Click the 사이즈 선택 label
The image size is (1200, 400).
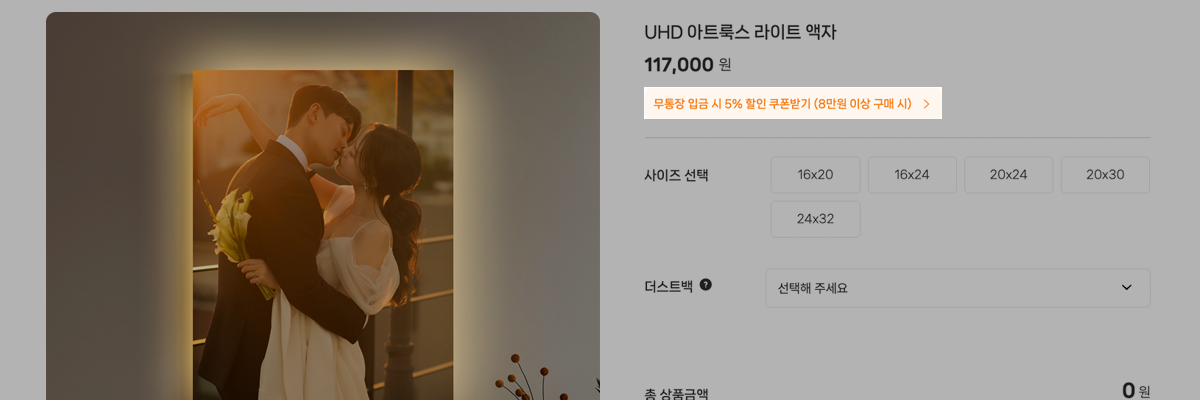coord(676,175)
